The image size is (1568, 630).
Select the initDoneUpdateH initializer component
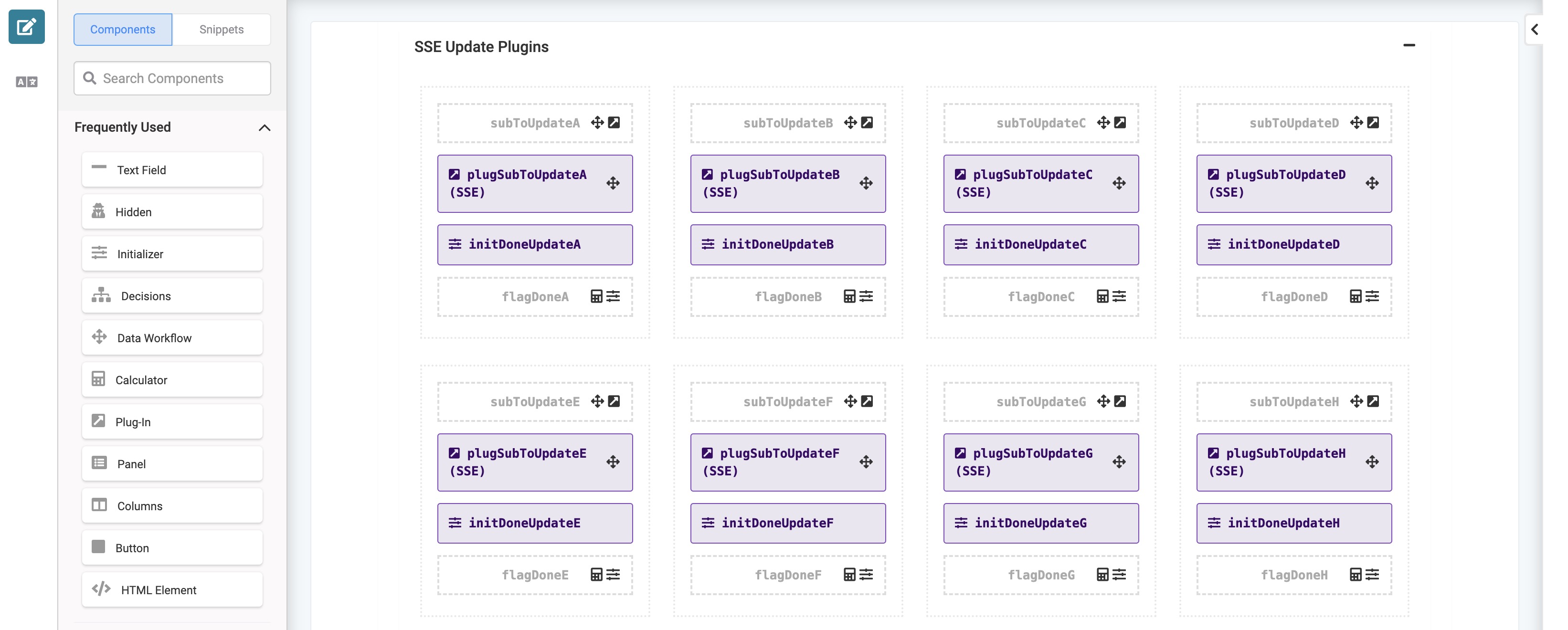point(1294,524)
